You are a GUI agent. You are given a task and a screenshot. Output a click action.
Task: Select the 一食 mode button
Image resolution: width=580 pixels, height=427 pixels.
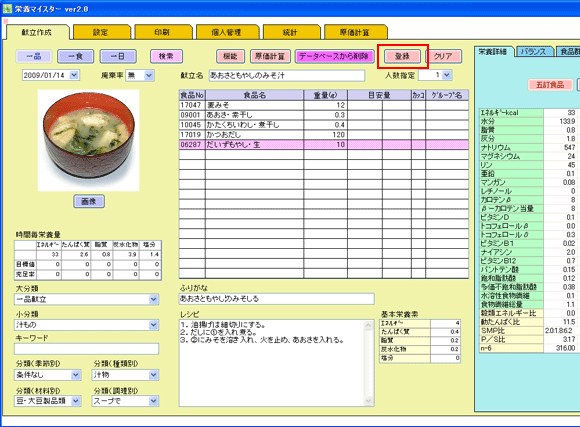coord(75,56)
